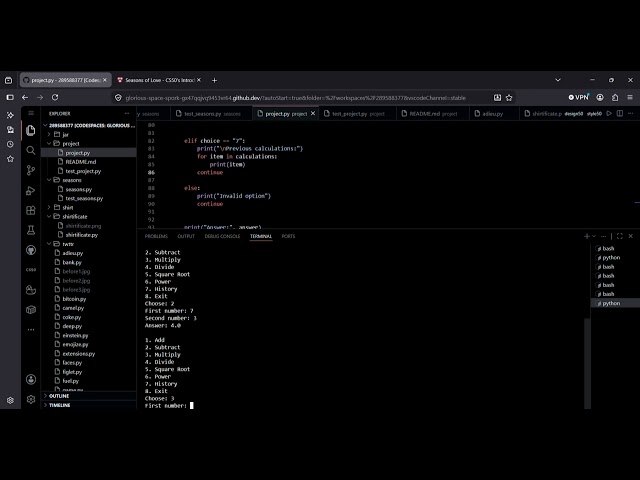Open Explorer more actions ellipsis
This screenshot has width=640, height=480.
[127, 113]
